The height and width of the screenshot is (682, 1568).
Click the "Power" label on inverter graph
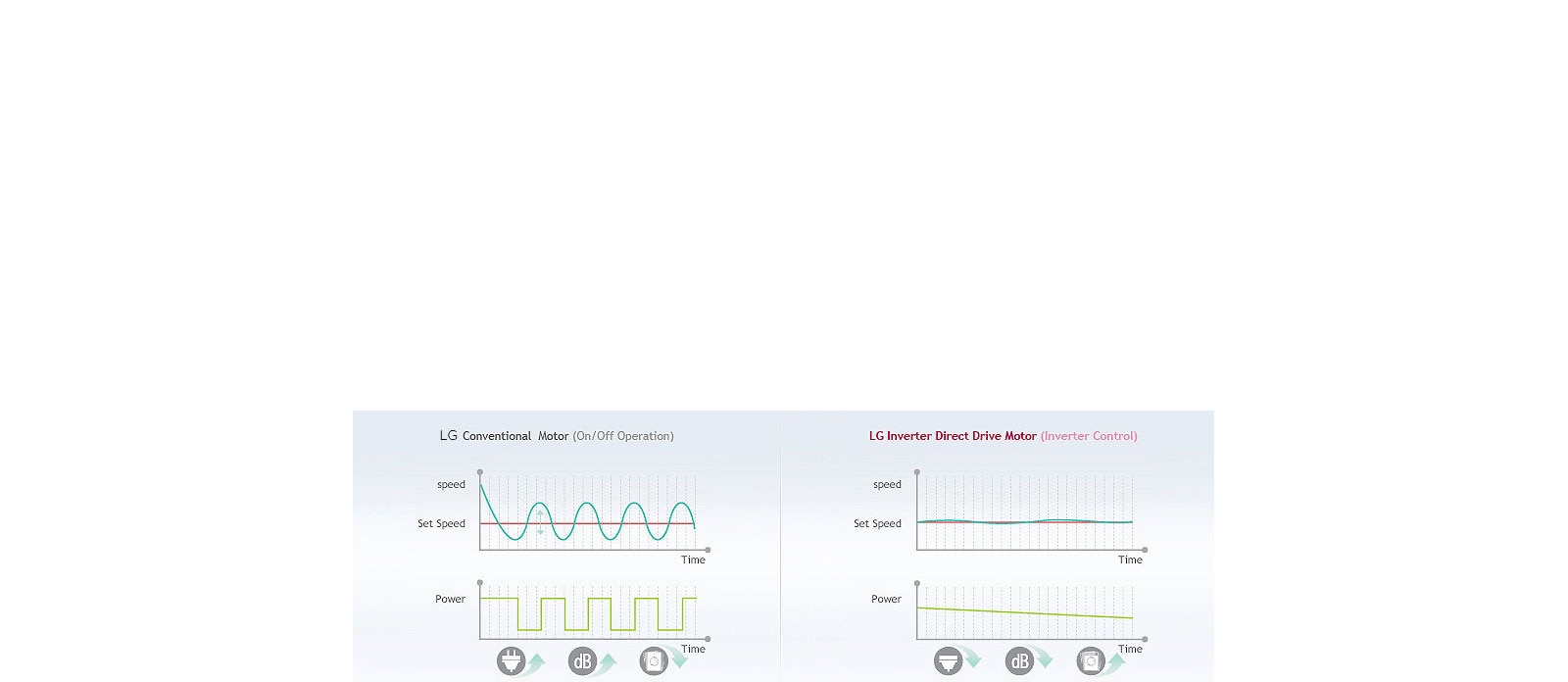(x=886, y=599)
